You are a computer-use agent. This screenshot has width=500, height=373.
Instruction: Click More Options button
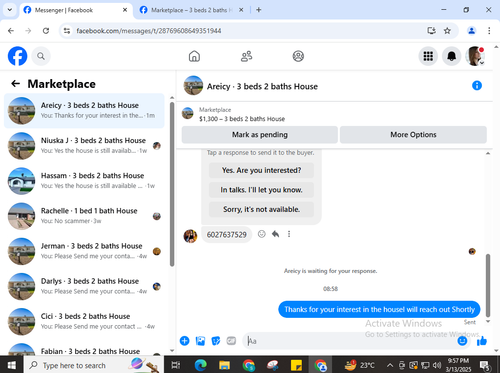[413, 135]
